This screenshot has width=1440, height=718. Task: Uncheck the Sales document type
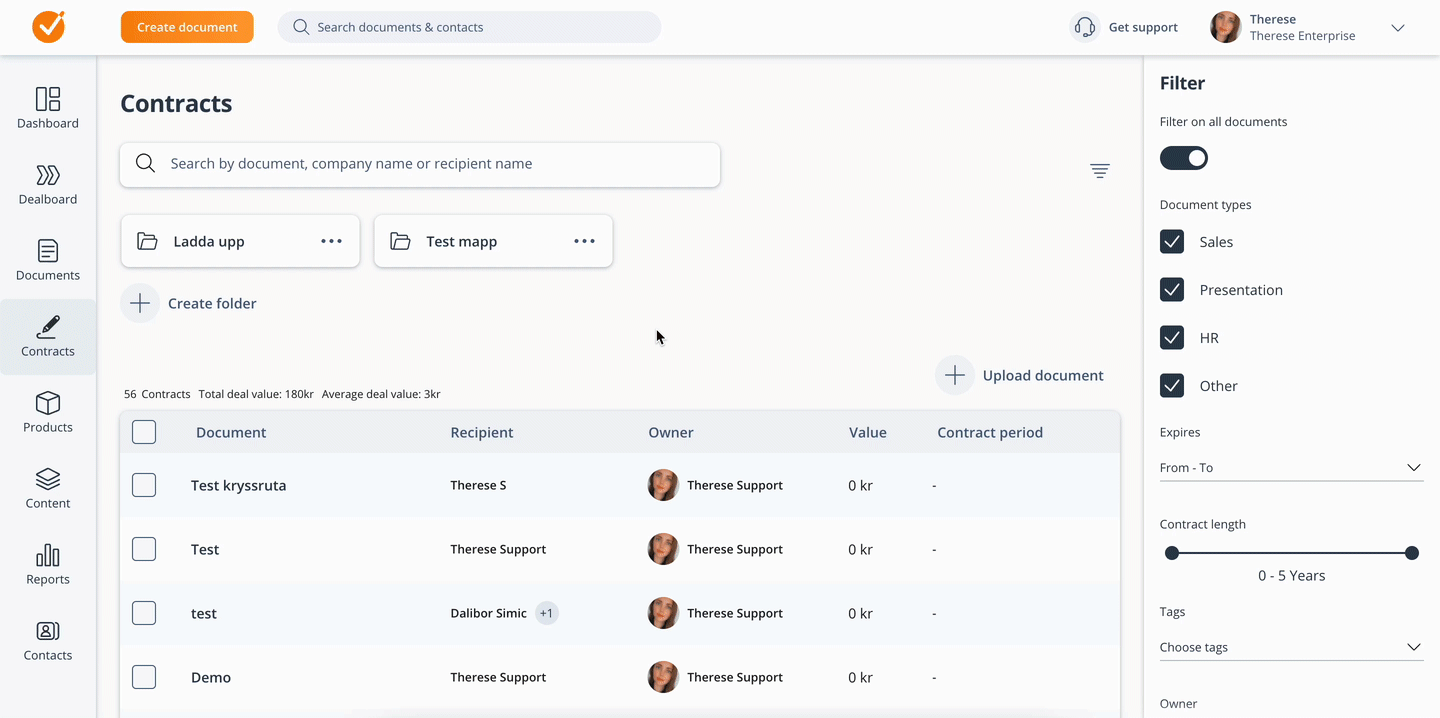(1172, 242)
